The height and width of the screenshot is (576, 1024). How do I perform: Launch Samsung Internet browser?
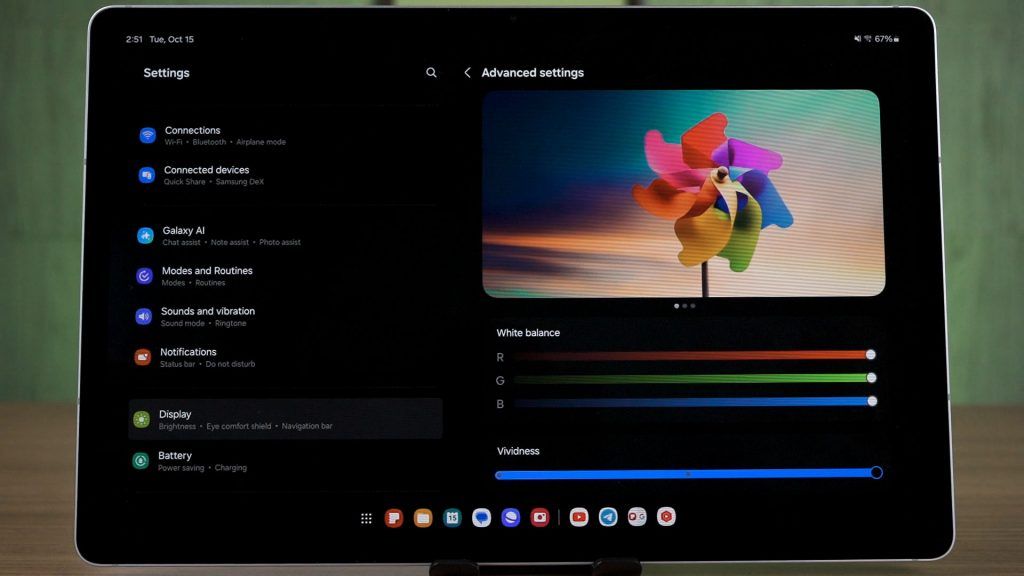[511, 518]
